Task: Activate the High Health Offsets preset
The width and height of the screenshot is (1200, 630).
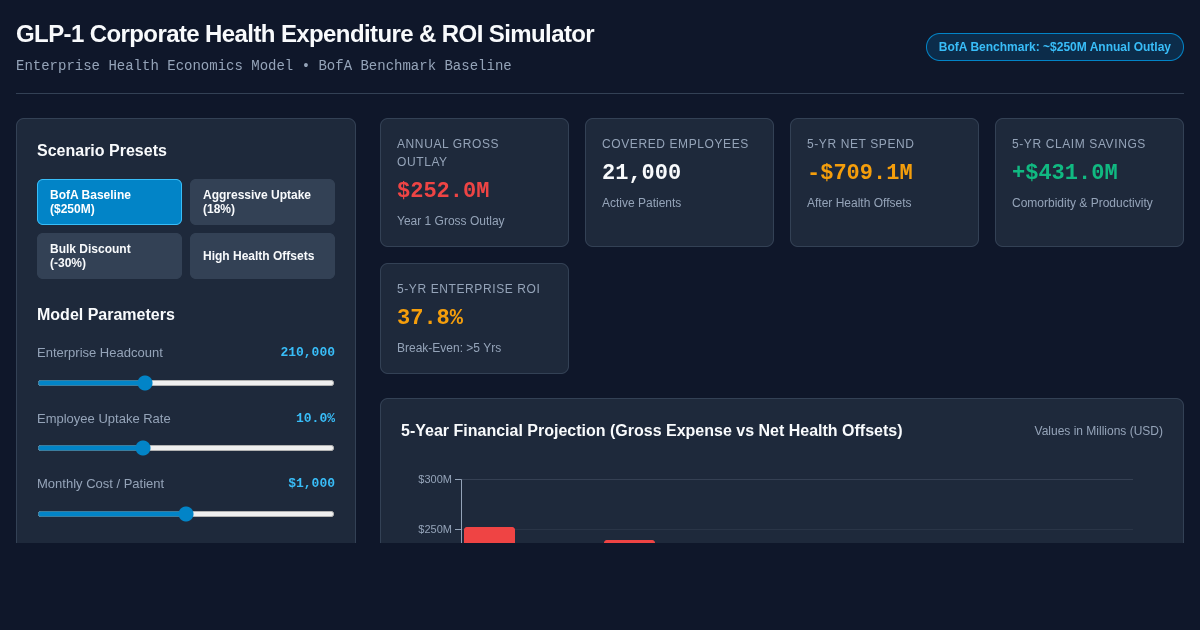Action: [x=262, y=256]
